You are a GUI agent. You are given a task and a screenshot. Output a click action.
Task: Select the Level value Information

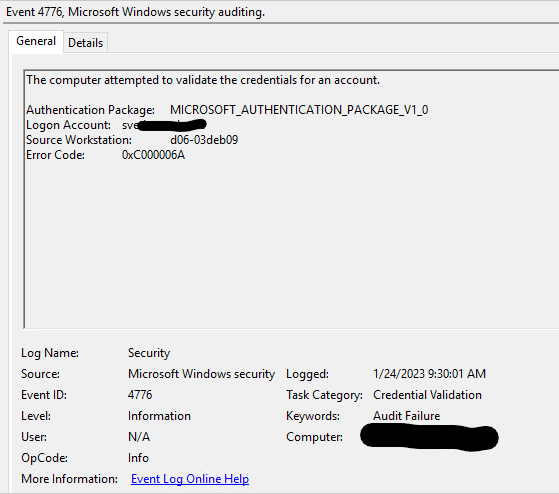159,416
